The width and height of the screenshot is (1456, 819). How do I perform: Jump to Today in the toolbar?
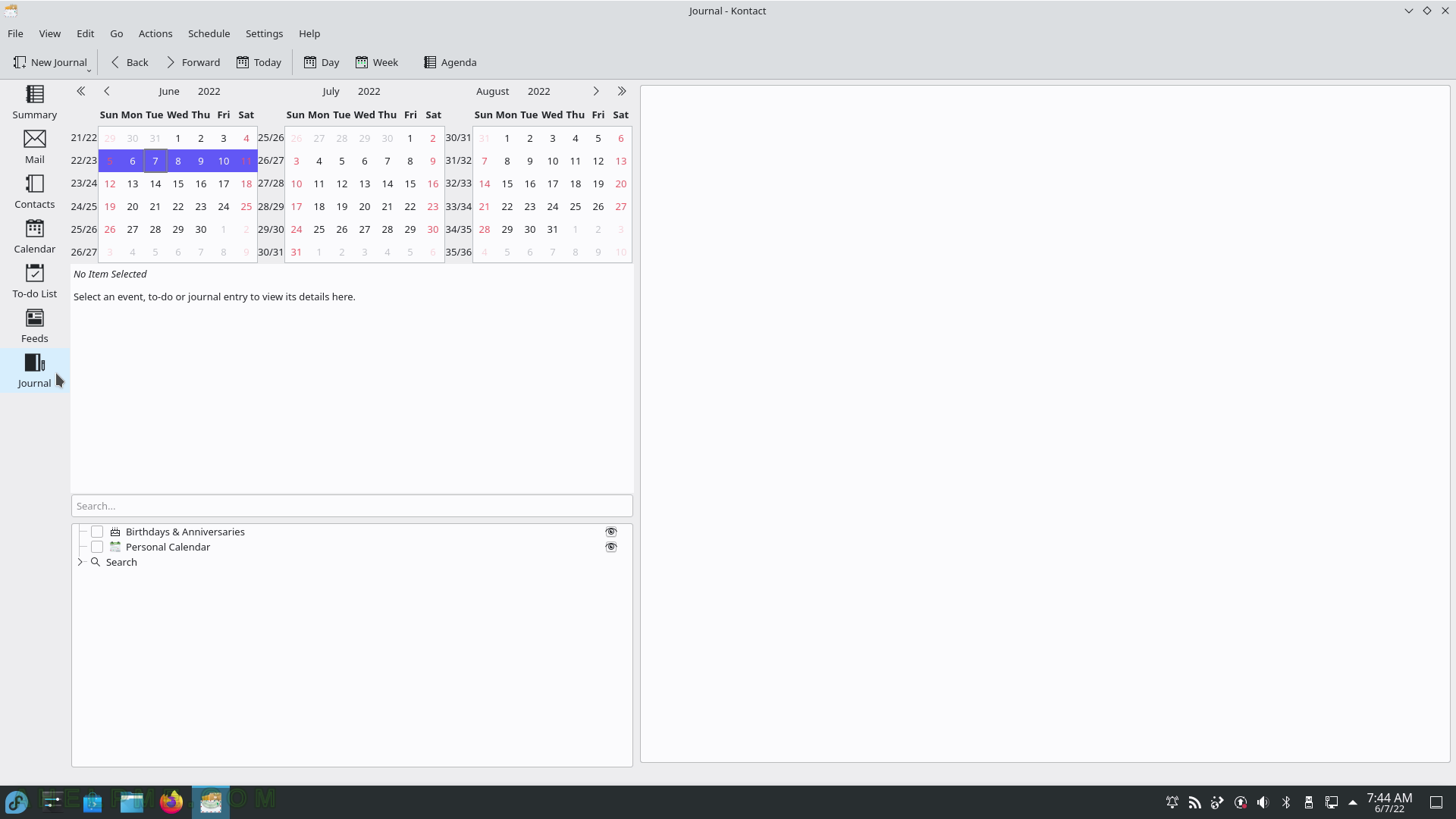[x=259, y=62]
